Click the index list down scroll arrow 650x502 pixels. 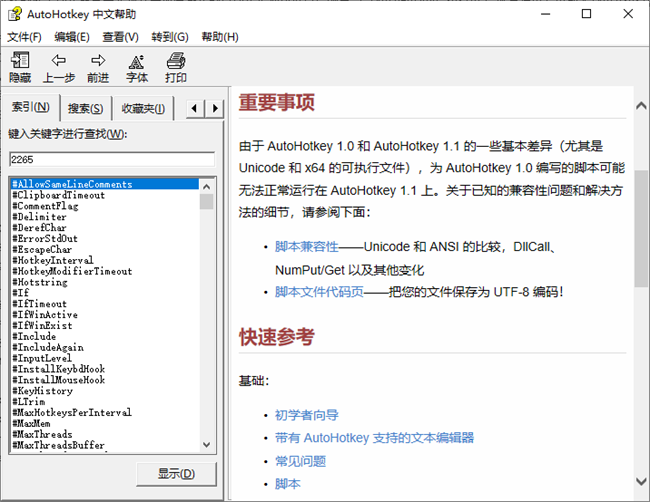pyautogui.click(x=207, y=446)
